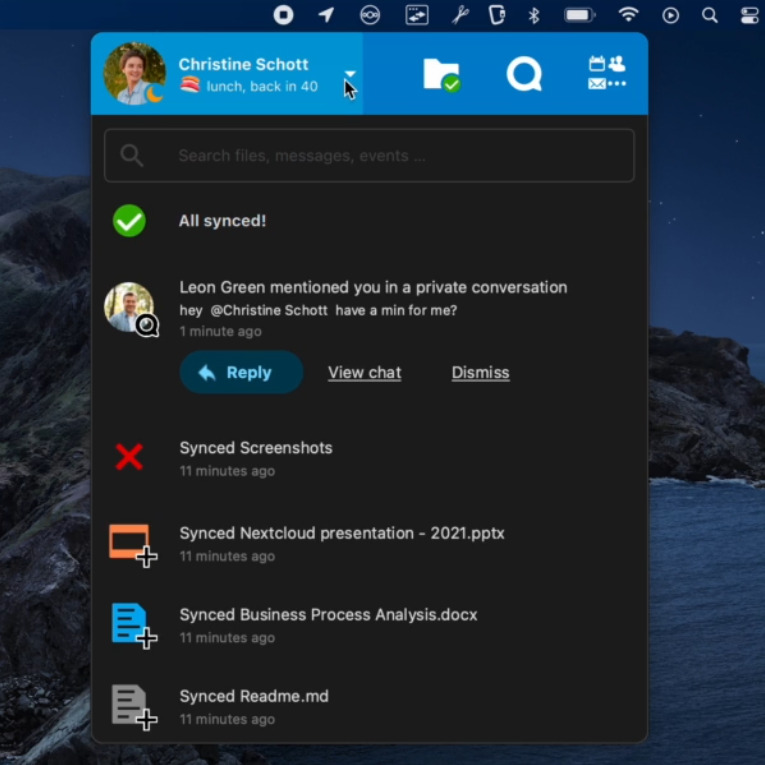
Task: Click the red X icon beside Synced Screenshots
Action: pyautogui.click(x=129, y=457)
